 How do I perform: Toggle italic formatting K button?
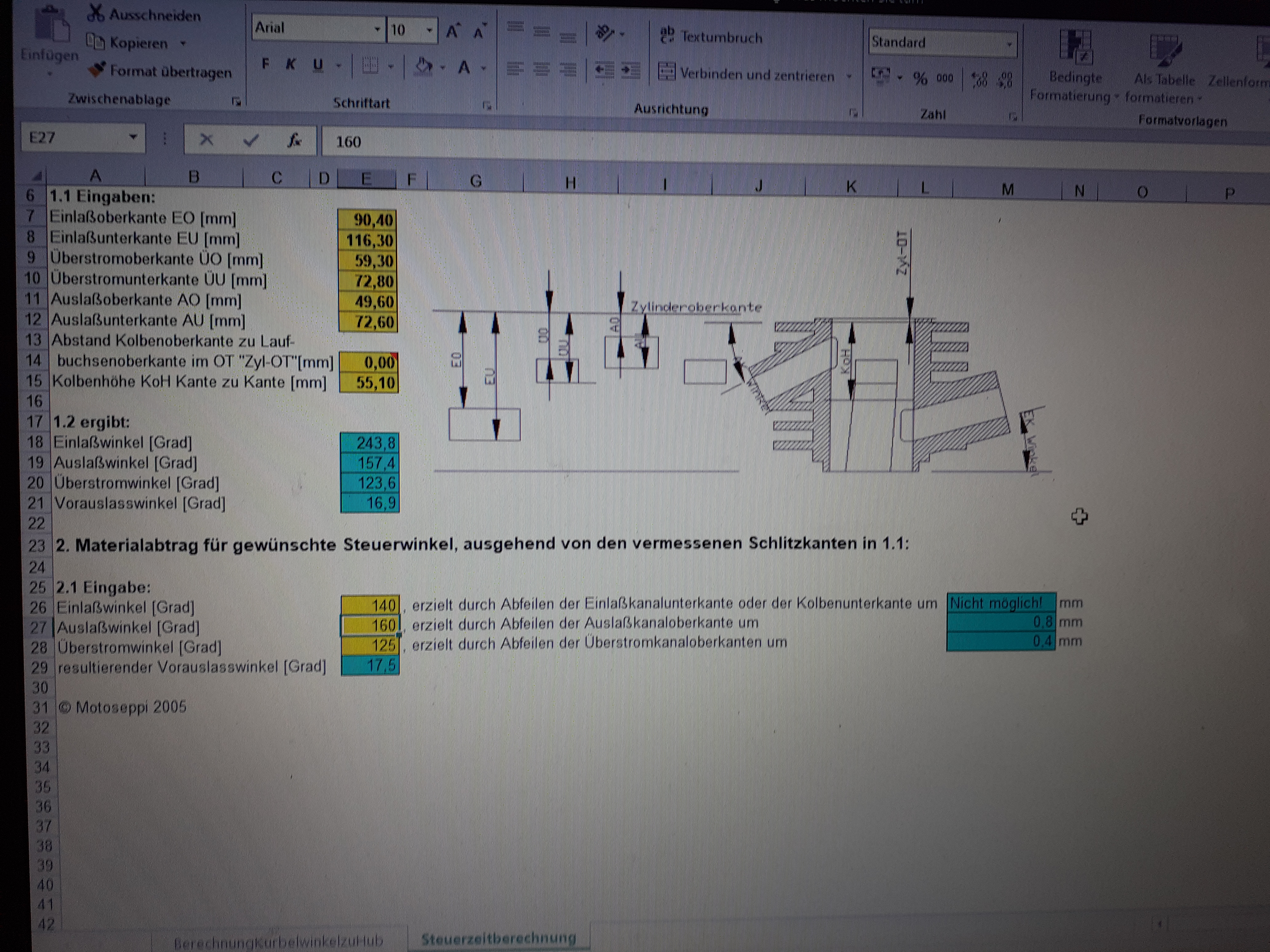[291, 65]
